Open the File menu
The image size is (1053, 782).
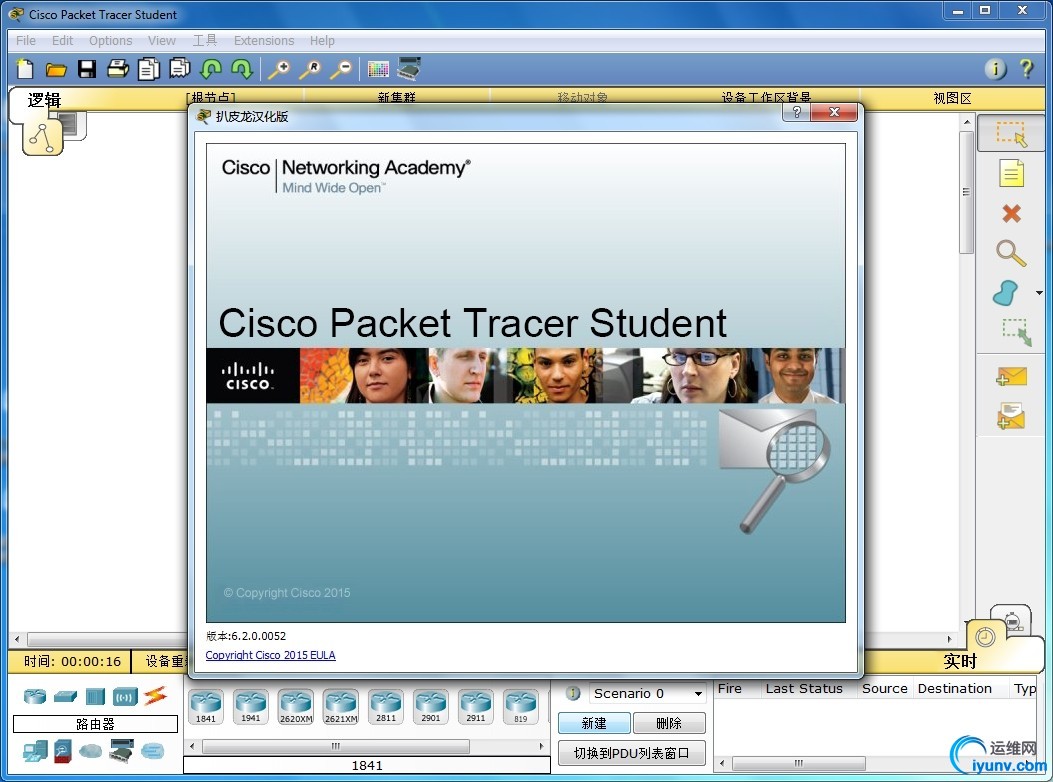tap(26, 40)
